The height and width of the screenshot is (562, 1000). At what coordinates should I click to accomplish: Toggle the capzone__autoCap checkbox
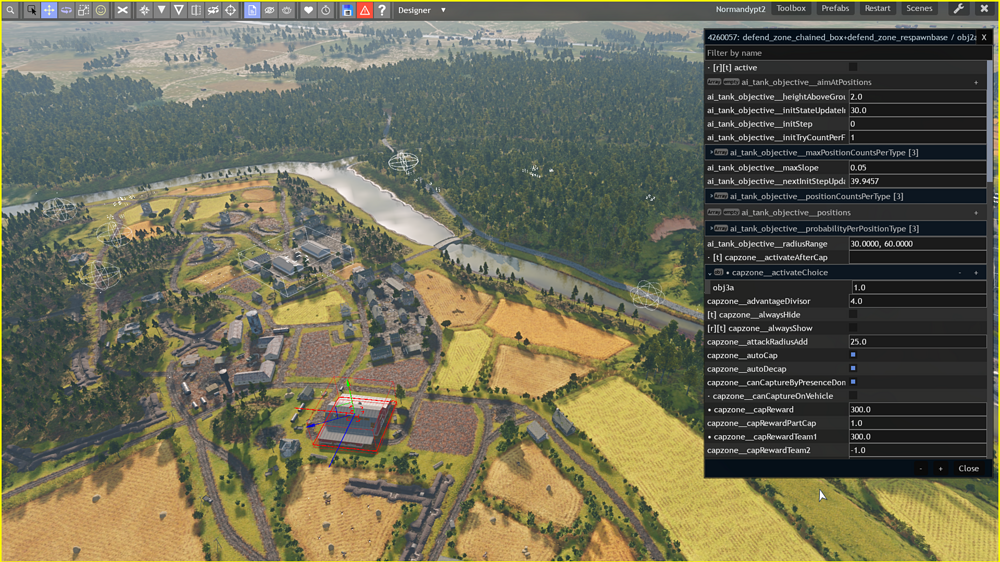[853, 355]
